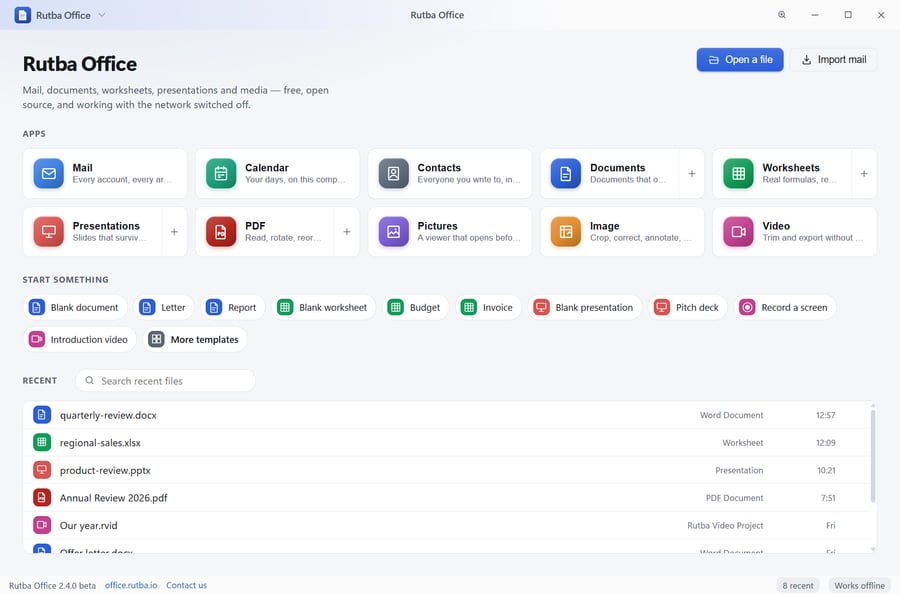Click the product-review.pptx file icon

tap(42, 469)
